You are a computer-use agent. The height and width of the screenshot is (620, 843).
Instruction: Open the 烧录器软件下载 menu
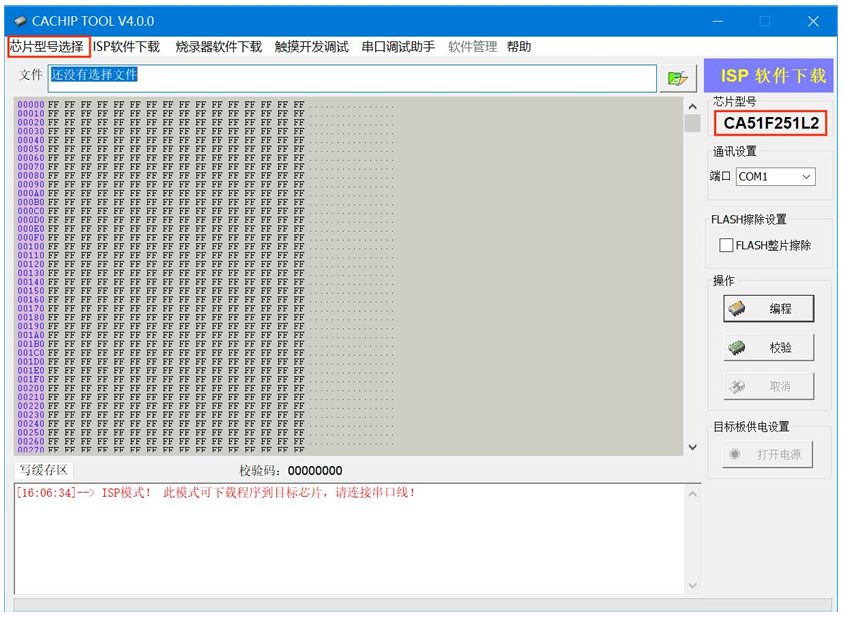[x=218, y=47]
